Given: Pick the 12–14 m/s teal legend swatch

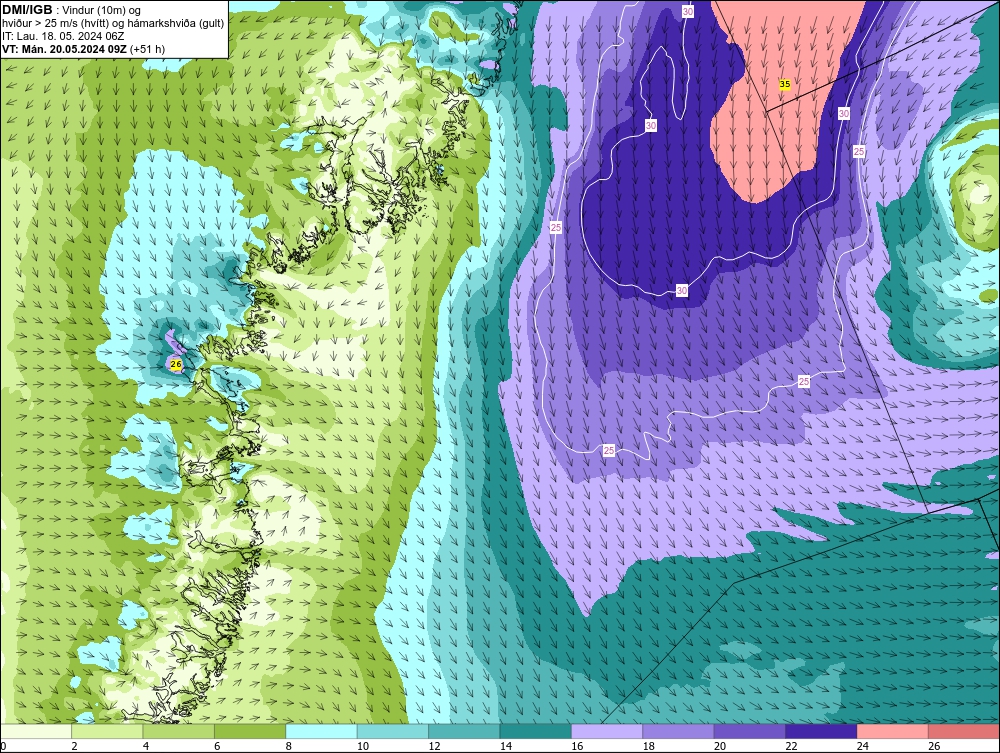Looking at the screenshot, I should 464,731.
